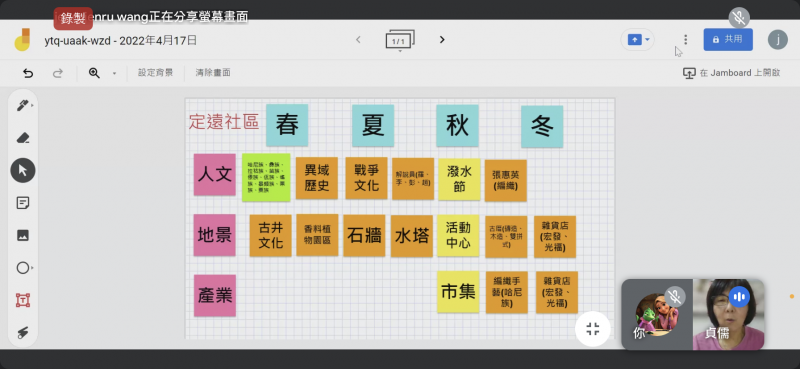
Task: Select the 香料植物園區 note
Action: (x=317, y=235)
